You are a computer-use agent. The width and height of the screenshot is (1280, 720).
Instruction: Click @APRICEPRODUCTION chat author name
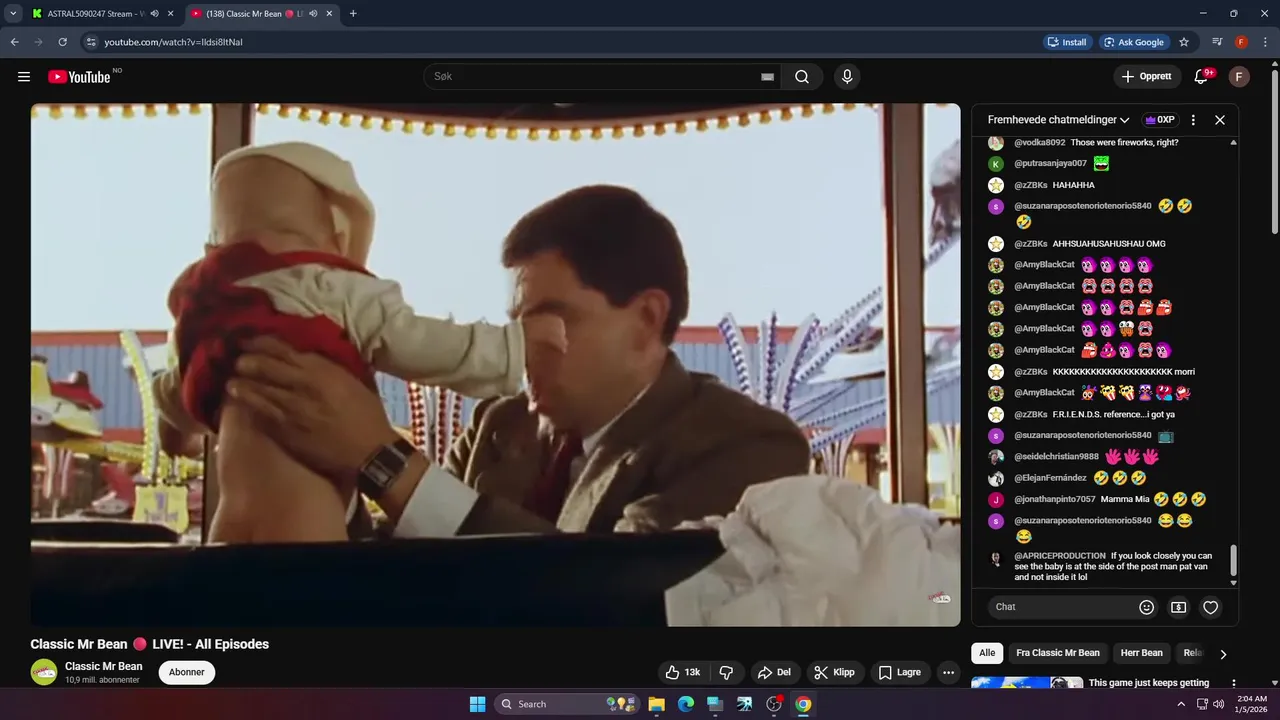(1060, 556)
